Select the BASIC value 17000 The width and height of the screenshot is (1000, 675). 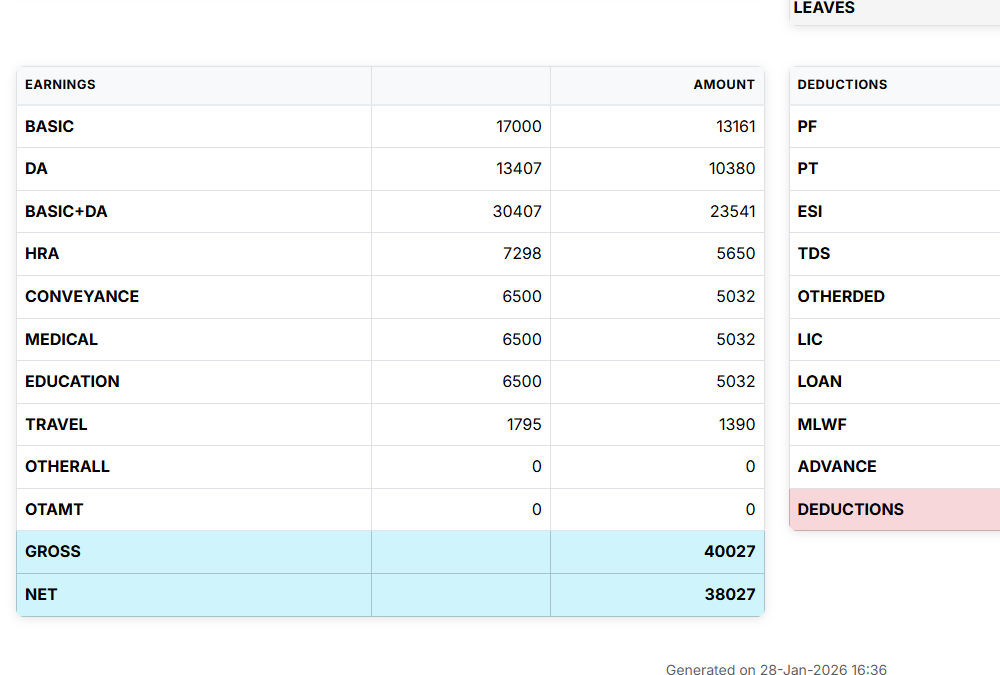click(x=518, y=127)
